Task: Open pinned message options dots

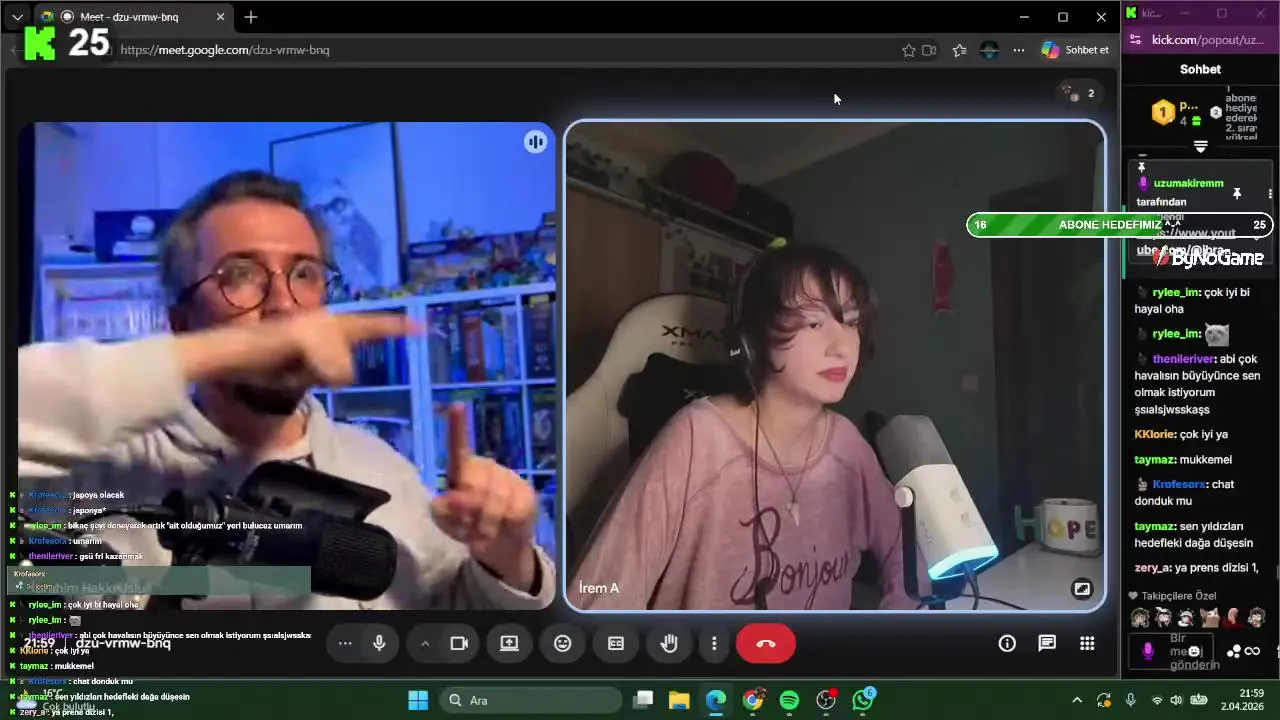Action: [1270, 193]
